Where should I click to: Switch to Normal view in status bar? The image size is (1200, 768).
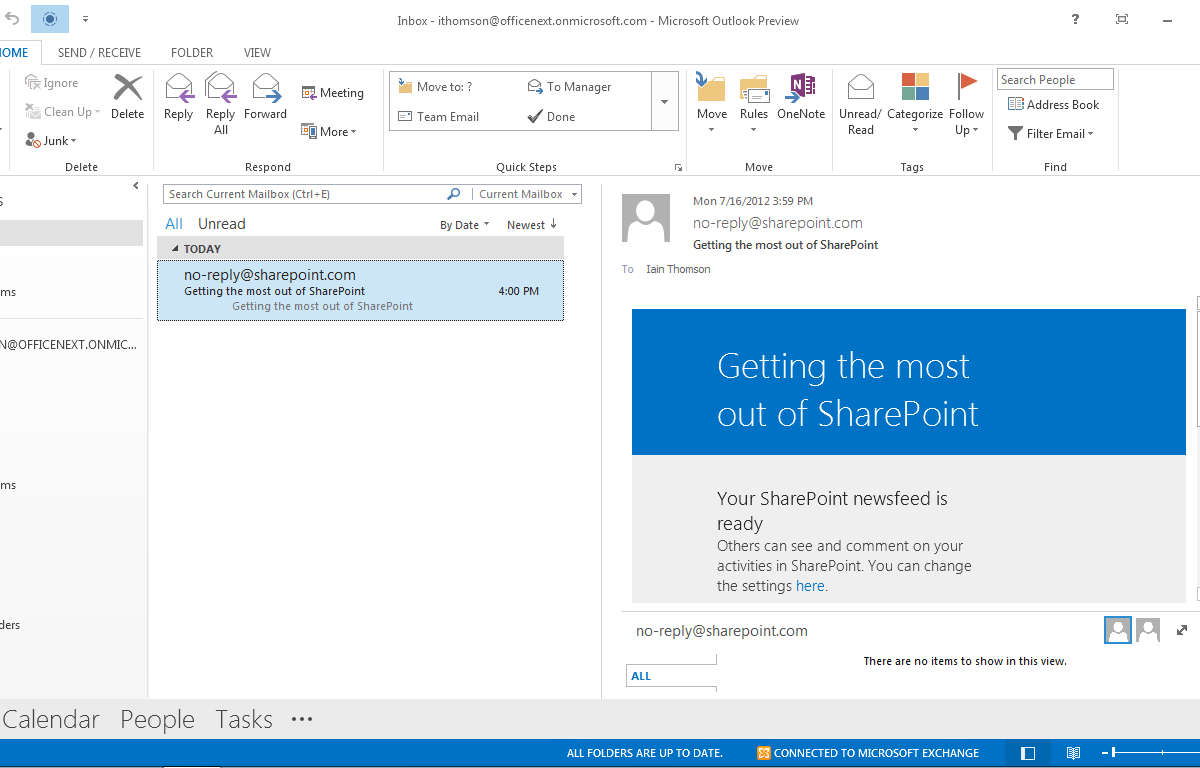click(x=1027, y=753)
